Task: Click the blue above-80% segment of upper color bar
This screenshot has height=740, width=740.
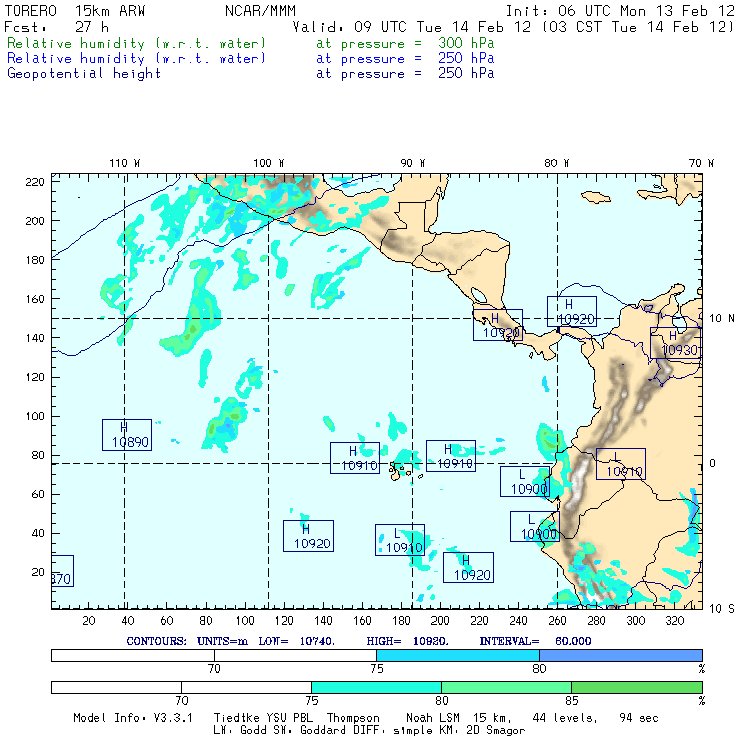Action: pos(621,655)
